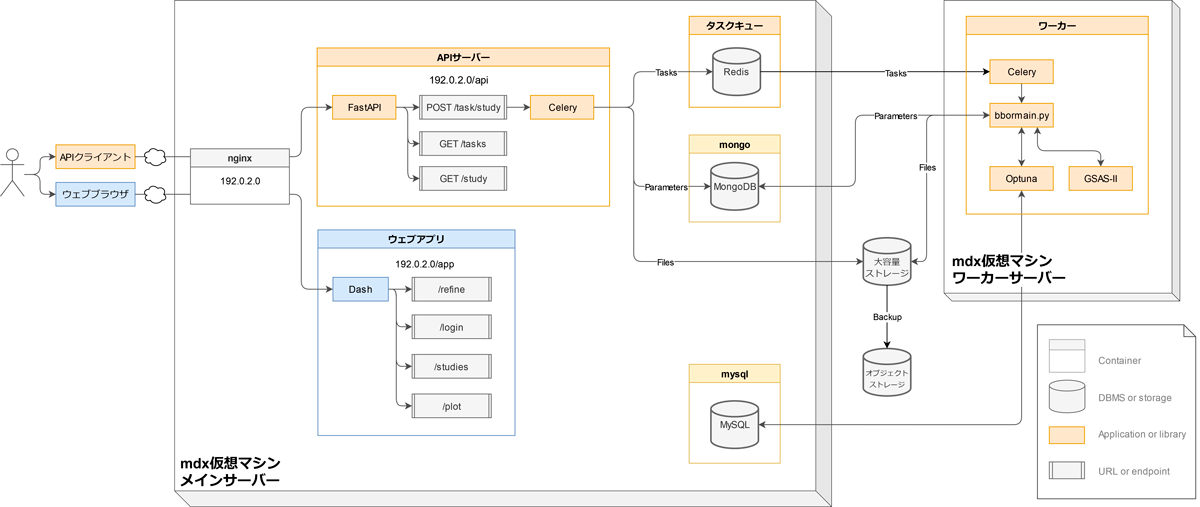
Task: Click the Files label below bbormain.py arrow
Action: pyautogui.click(x=927, y=167)
